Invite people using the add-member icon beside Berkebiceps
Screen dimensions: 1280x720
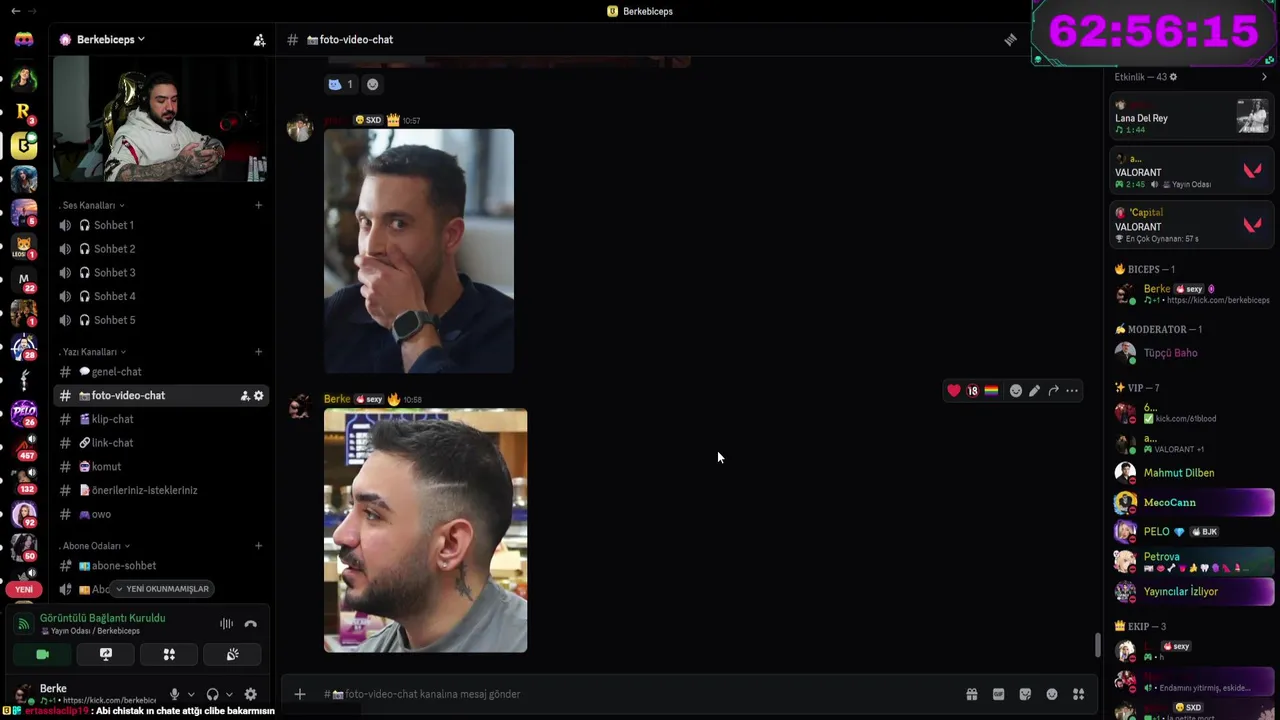tap(259, 40)
